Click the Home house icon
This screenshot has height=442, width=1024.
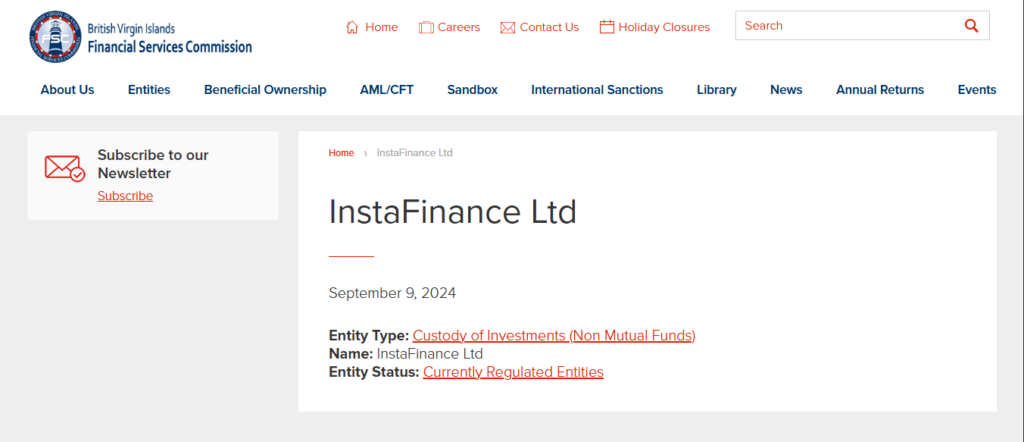tap(352, 27)
